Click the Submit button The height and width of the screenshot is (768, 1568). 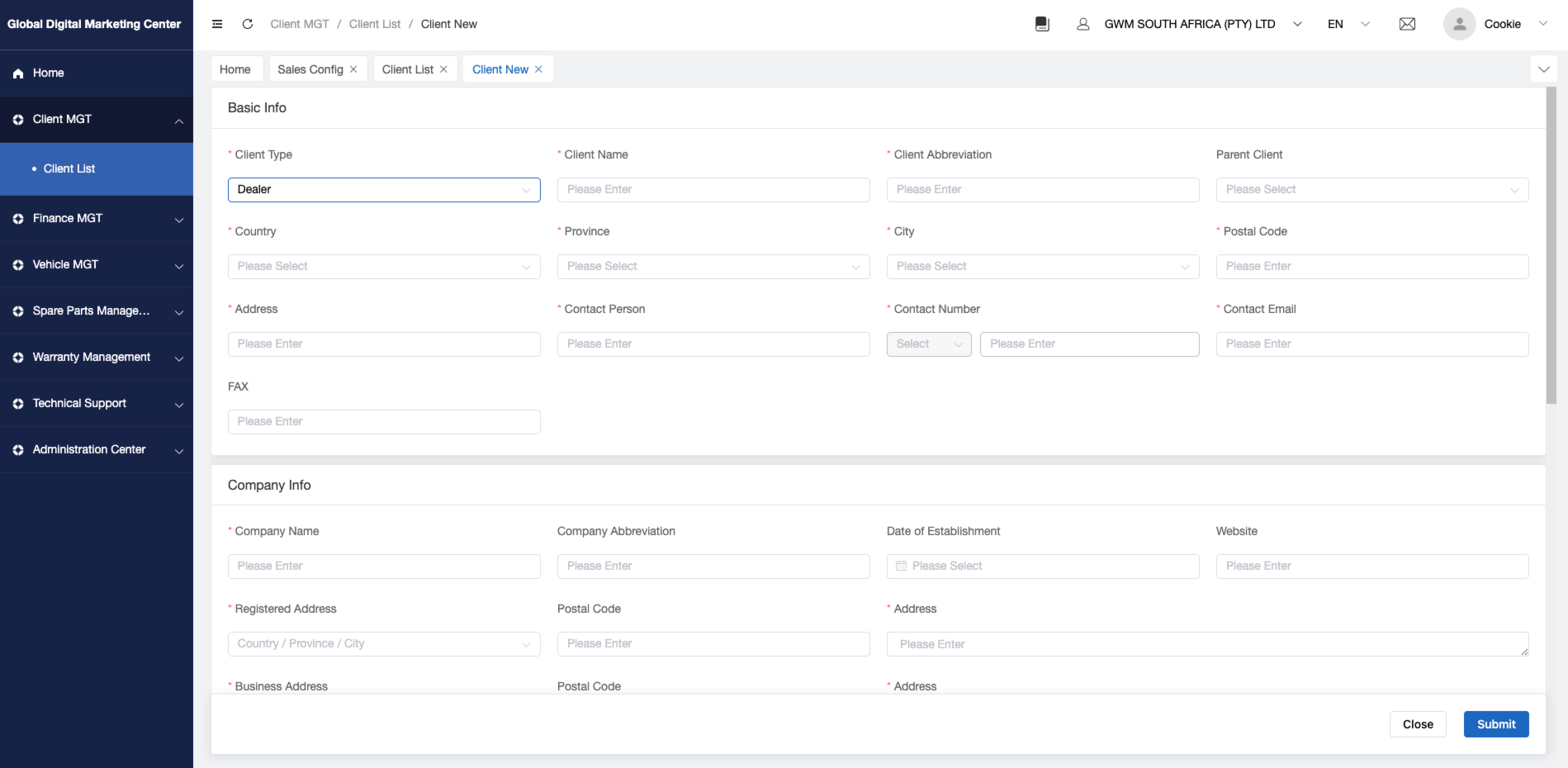coord(1495,724)
